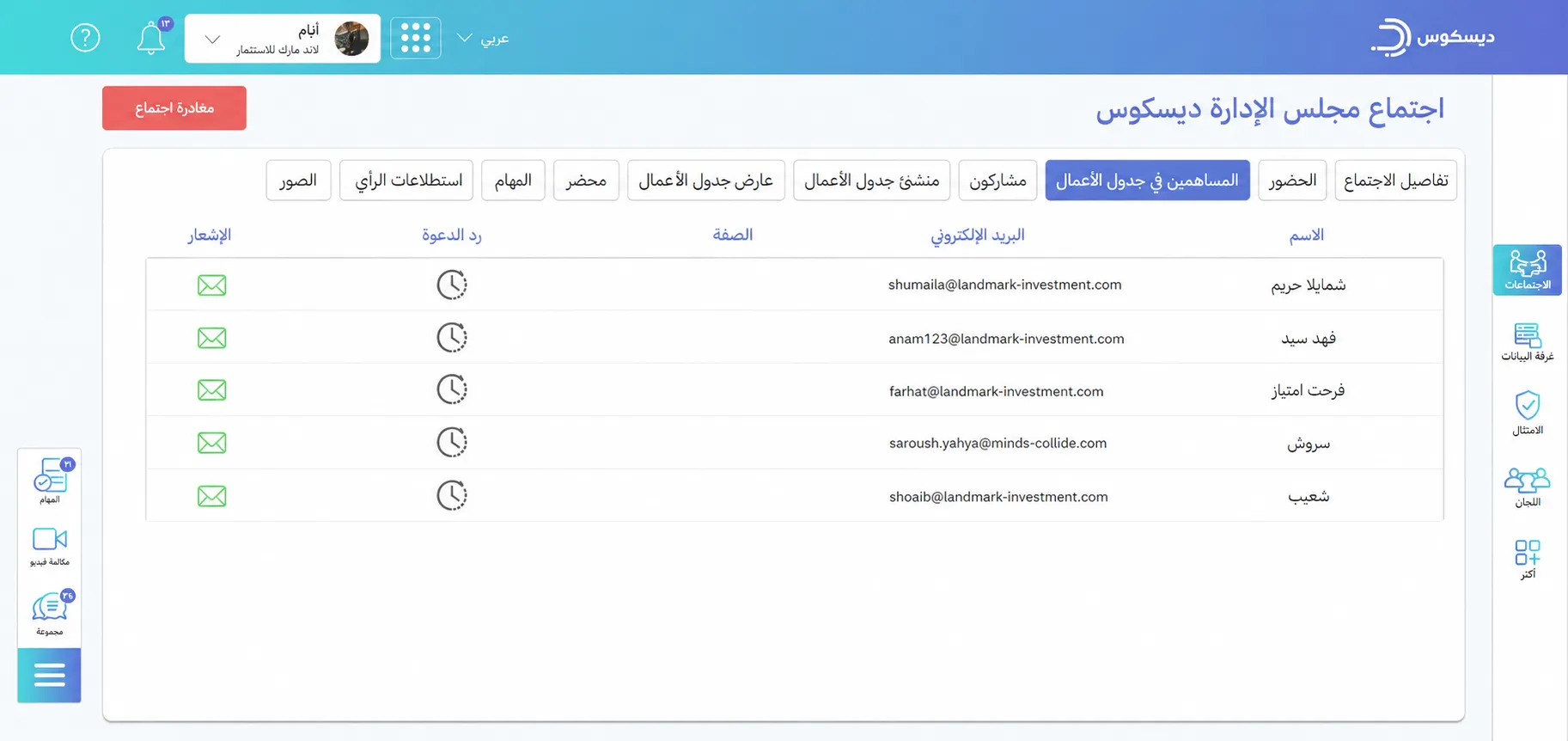Screen dimensions: 1568x741
Task: Click the الاسم column header
Action: coord(1306,236)
